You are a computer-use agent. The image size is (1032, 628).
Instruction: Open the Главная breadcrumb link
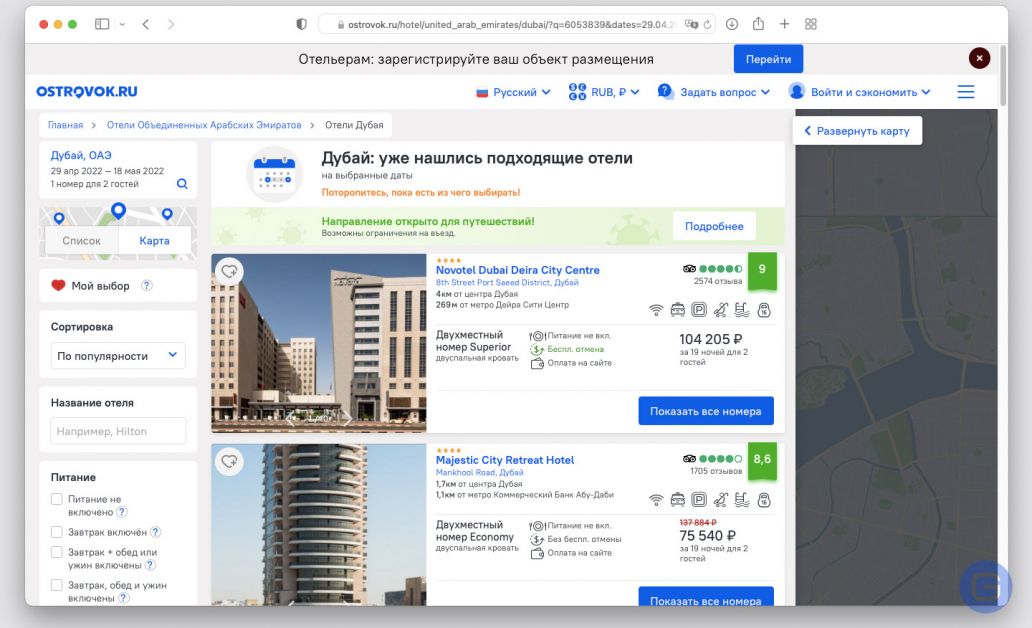(65, 125)
